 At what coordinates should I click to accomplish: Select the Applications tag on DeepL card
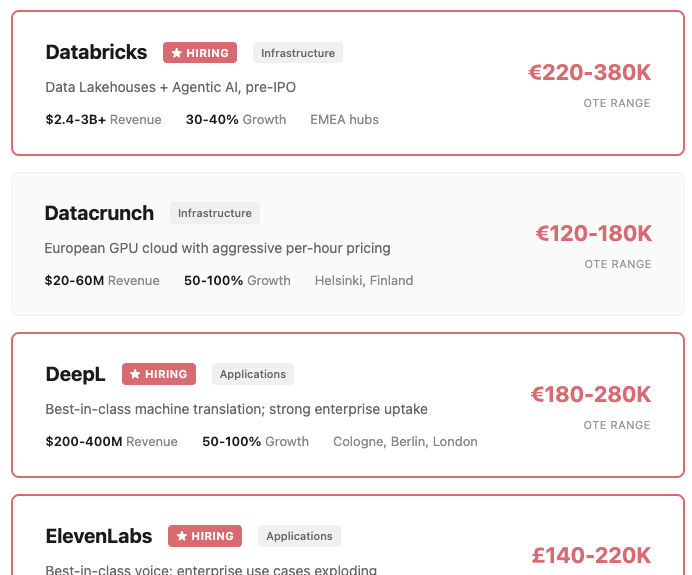[253, 374]
